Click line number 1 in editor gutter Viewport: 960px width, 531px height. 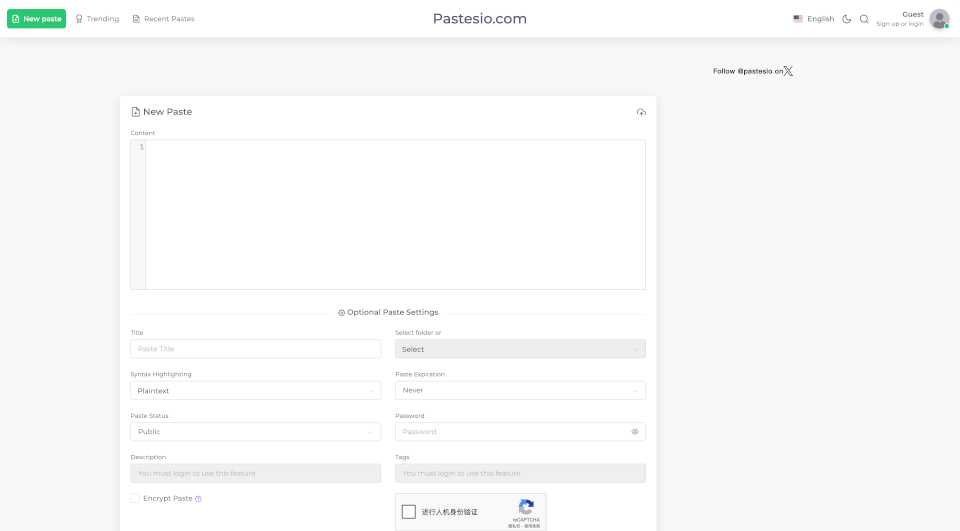click(x=141, y=147)
